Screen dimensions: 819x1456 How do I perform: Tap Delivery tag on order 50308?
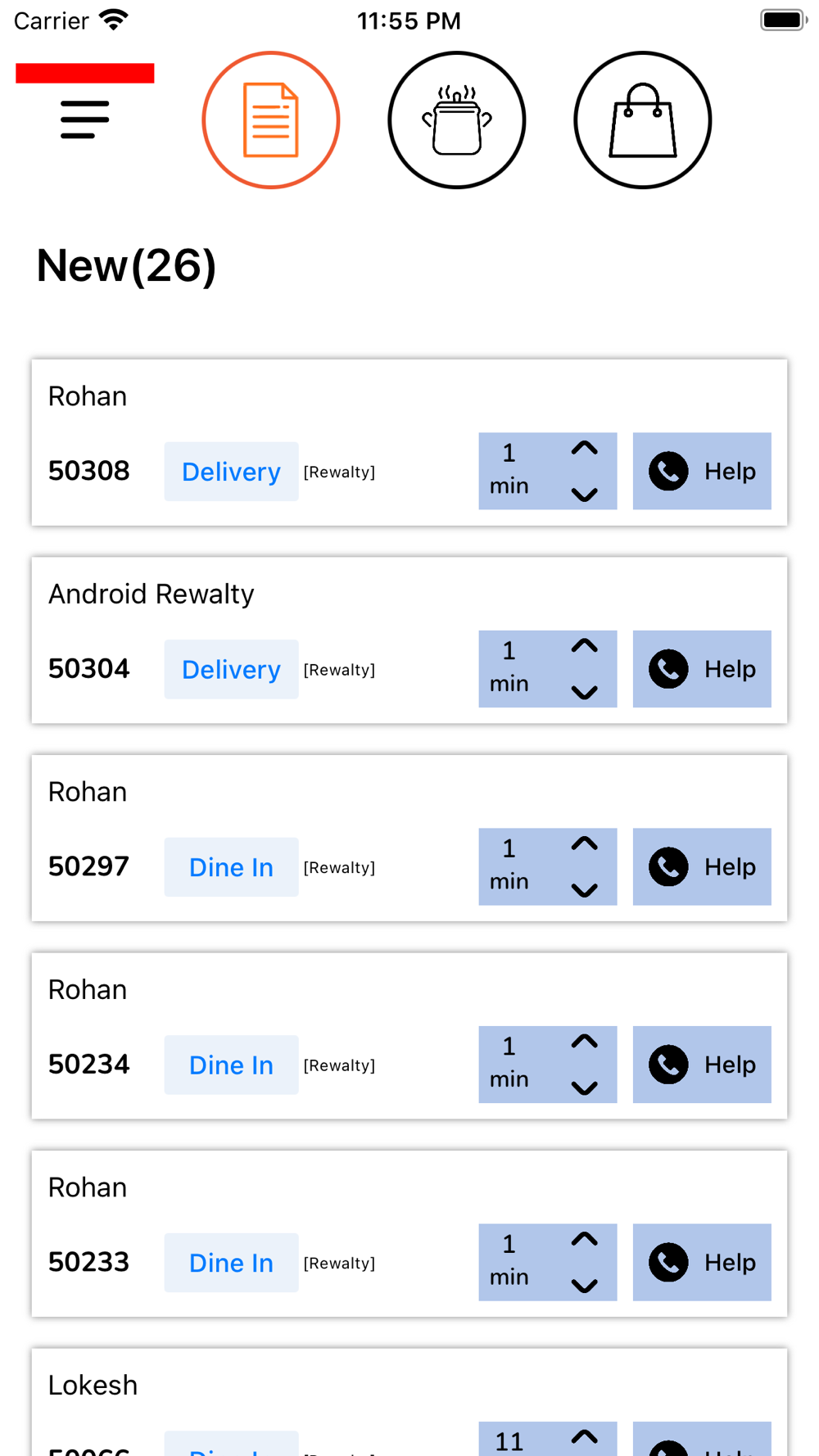[x=231, y=472]
